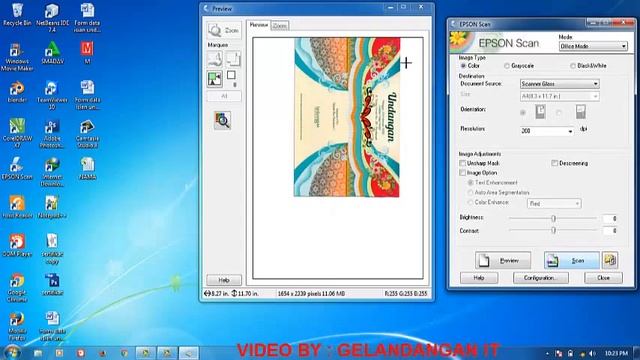Open the Windows Movie Maker desktop icon

(17, 56)
